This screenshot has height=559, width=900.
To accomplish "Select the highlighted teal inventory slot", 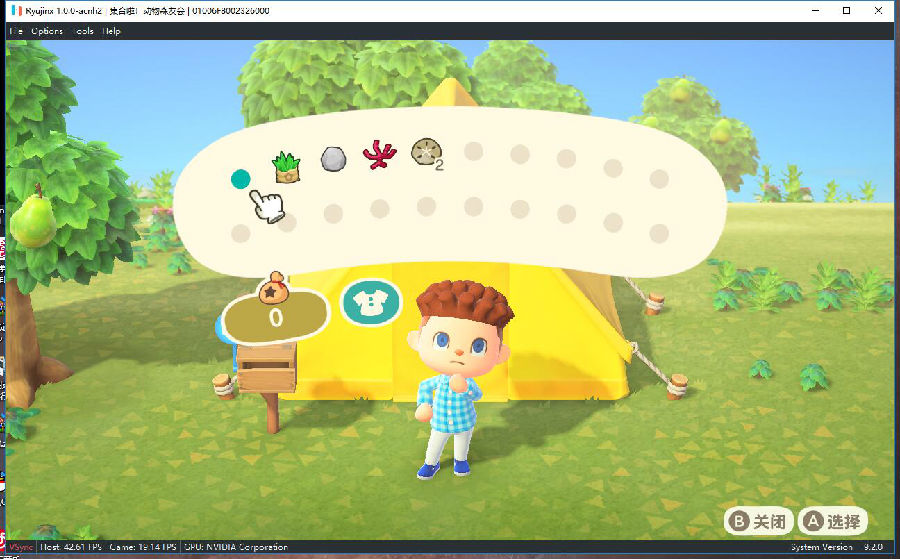I will pyautogui.click(x=240, y=179).
